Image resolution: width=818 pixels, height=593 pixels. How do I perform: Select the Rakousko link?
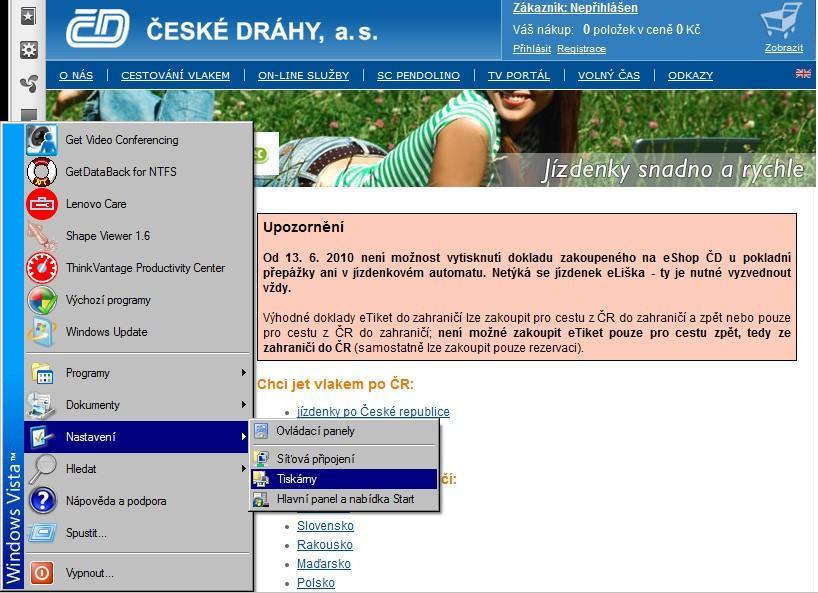324,544
